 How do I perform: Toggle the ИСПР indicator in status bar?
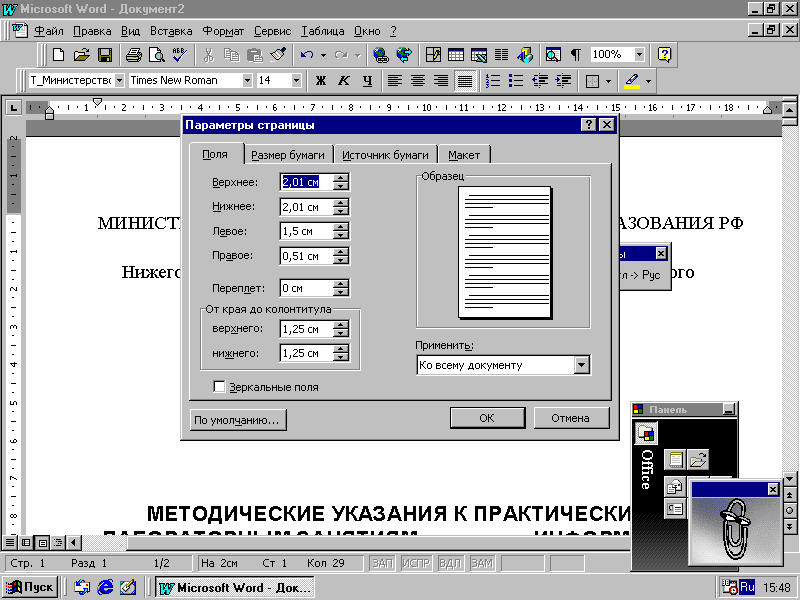[416, 563]
